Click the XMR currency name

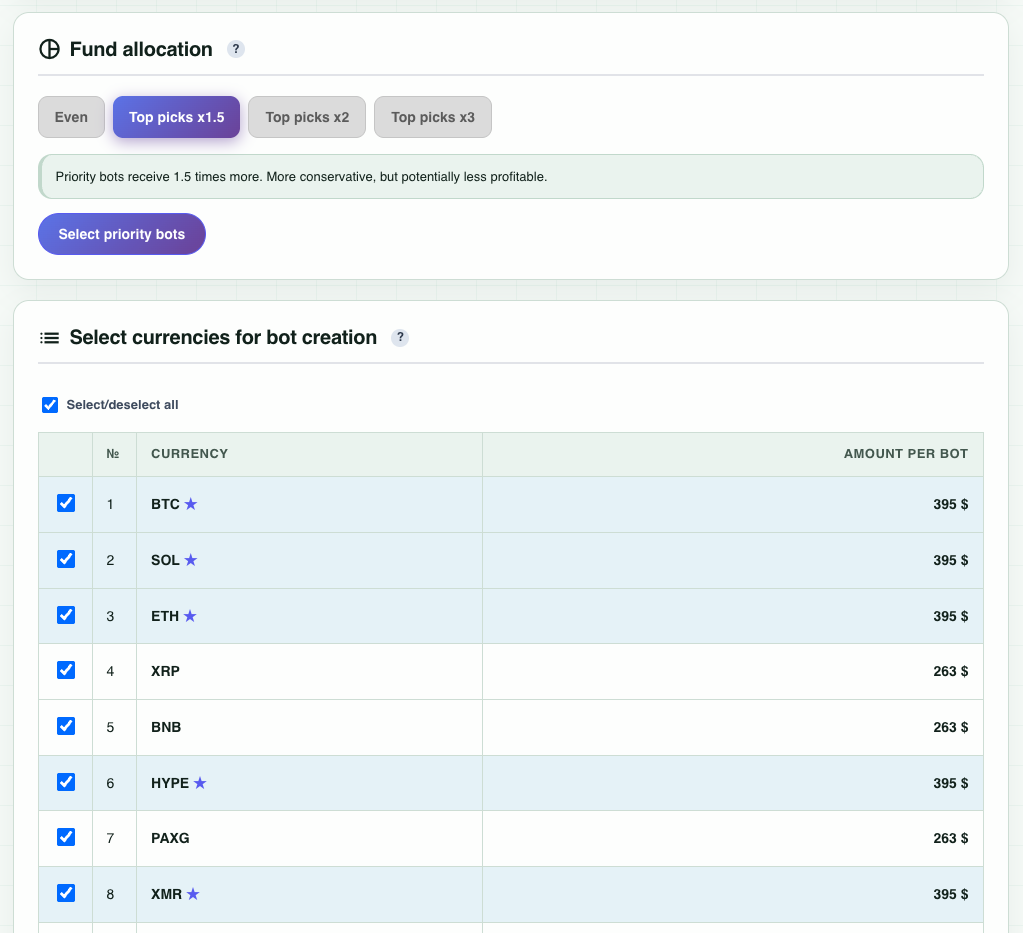pyautogui.click(x=166, y=894)
